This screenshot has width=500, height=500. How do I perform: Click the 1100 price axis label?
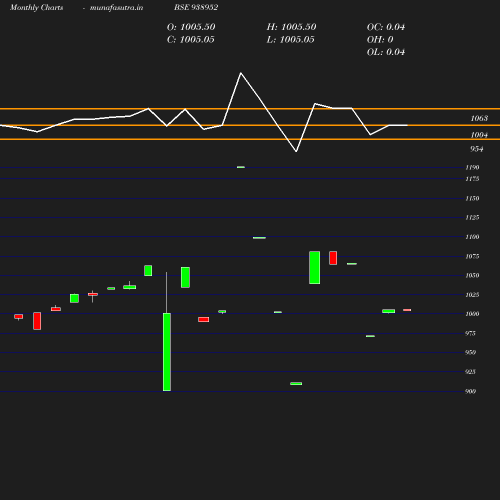click(x=472, y=237)
